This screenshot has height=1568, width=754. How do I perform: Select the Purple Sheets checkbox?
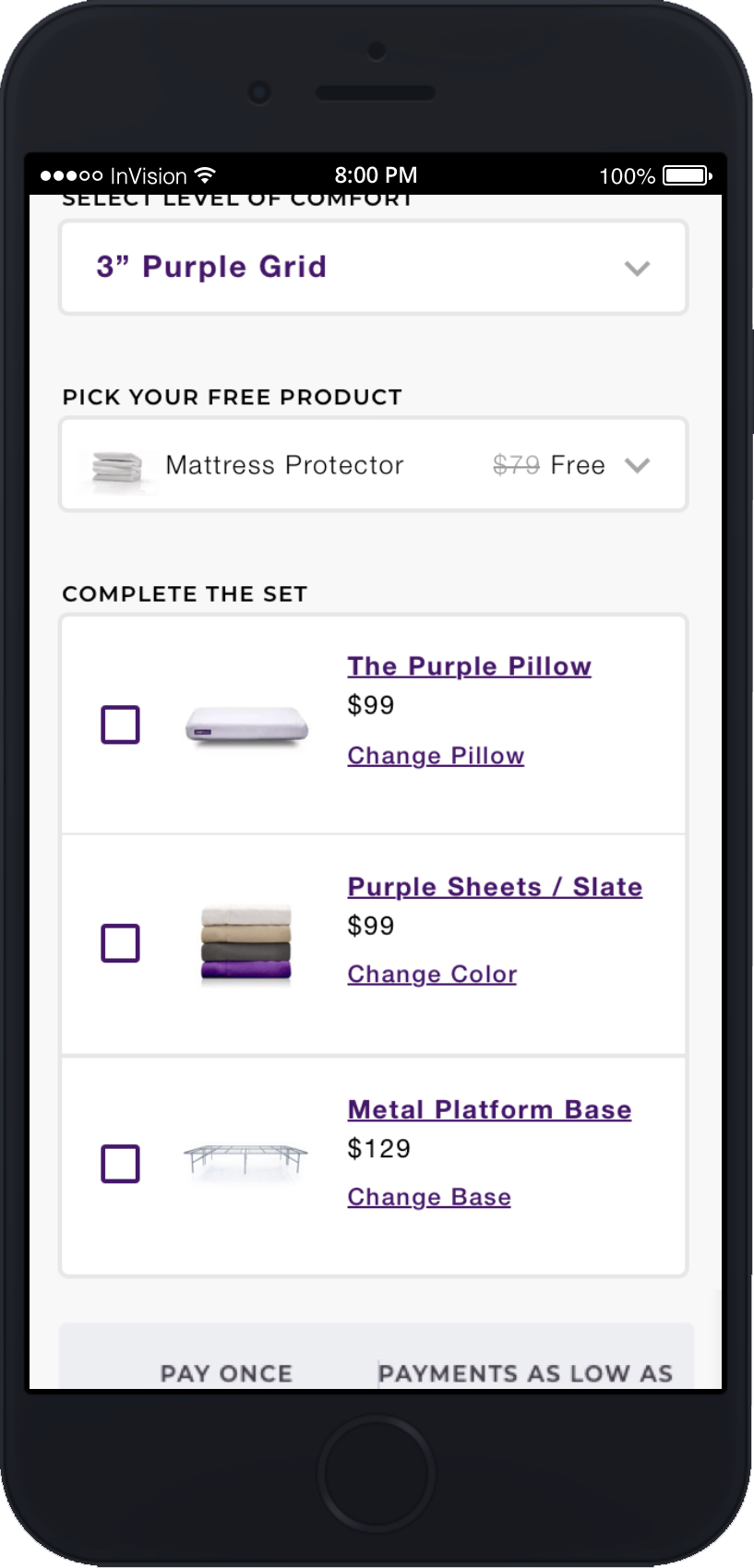pyautogui.click(x=120, y=943)
